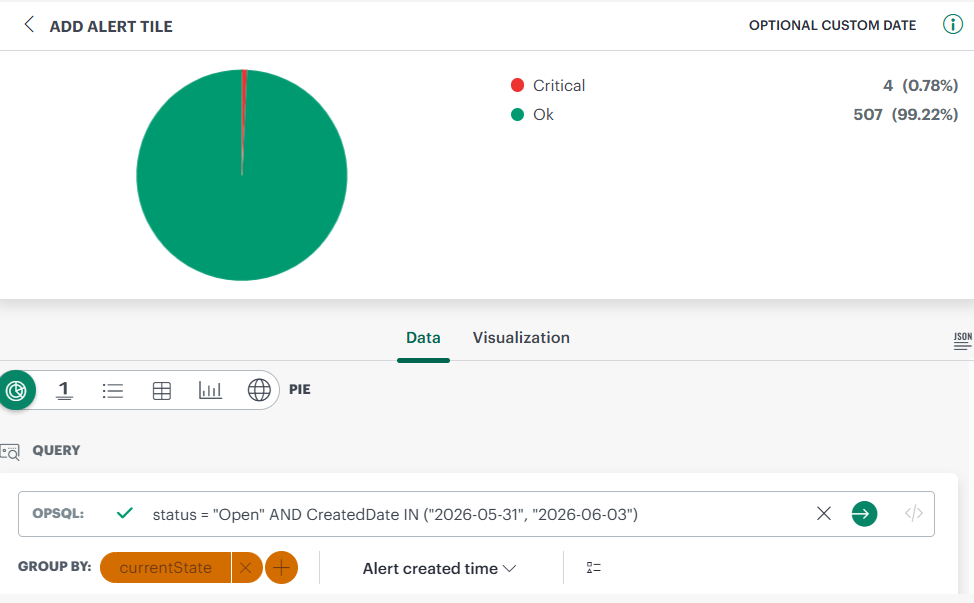The image size is (974, 603).
Task: Clear the OpsQL query with X
Action: coord(824,514)
